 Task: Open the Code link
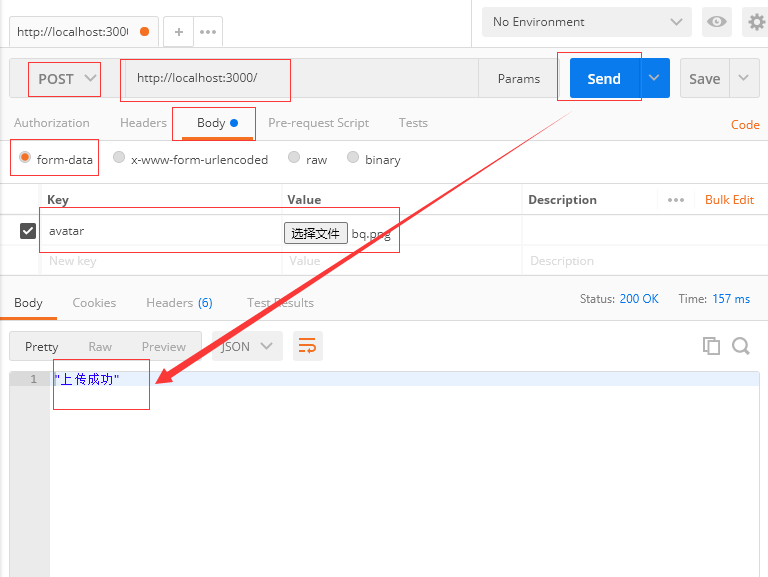pos(745,125)
